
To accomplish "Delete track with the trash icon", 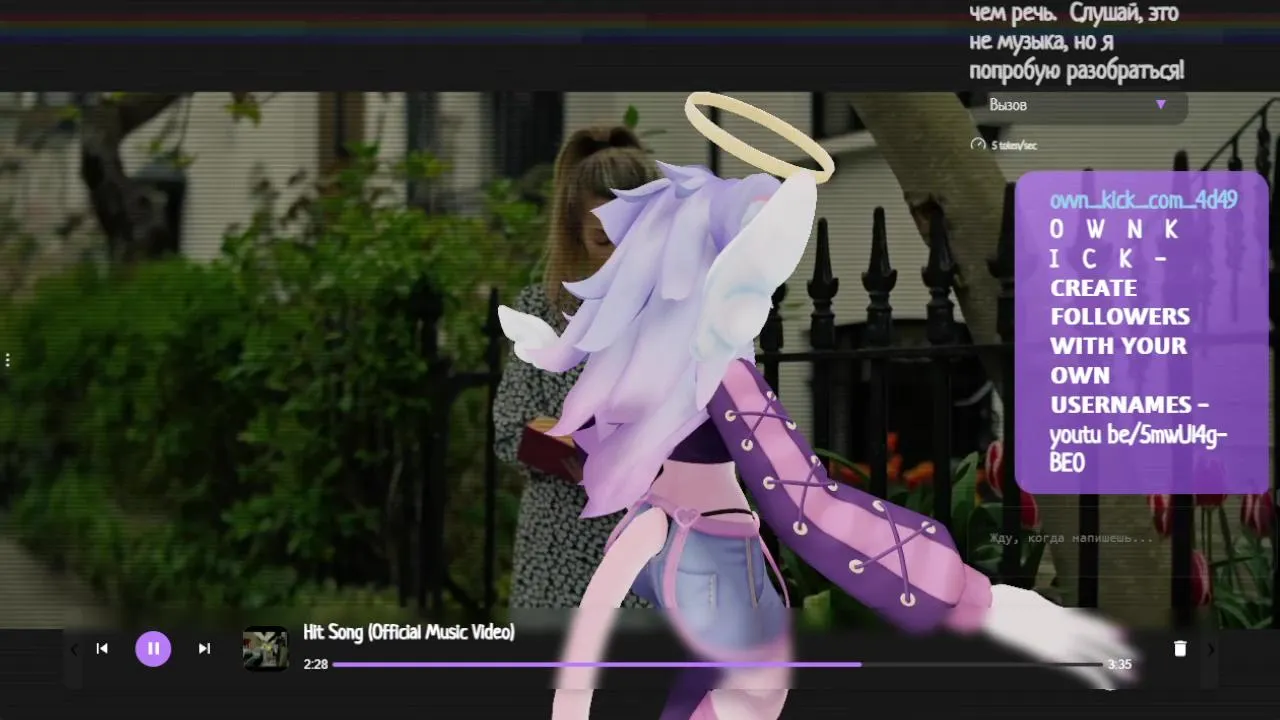I will click(1180, 648).
